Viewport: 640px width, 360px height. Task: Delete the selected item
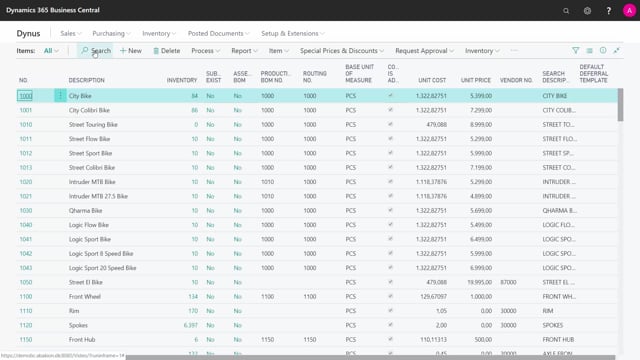[x=167, y=51]
